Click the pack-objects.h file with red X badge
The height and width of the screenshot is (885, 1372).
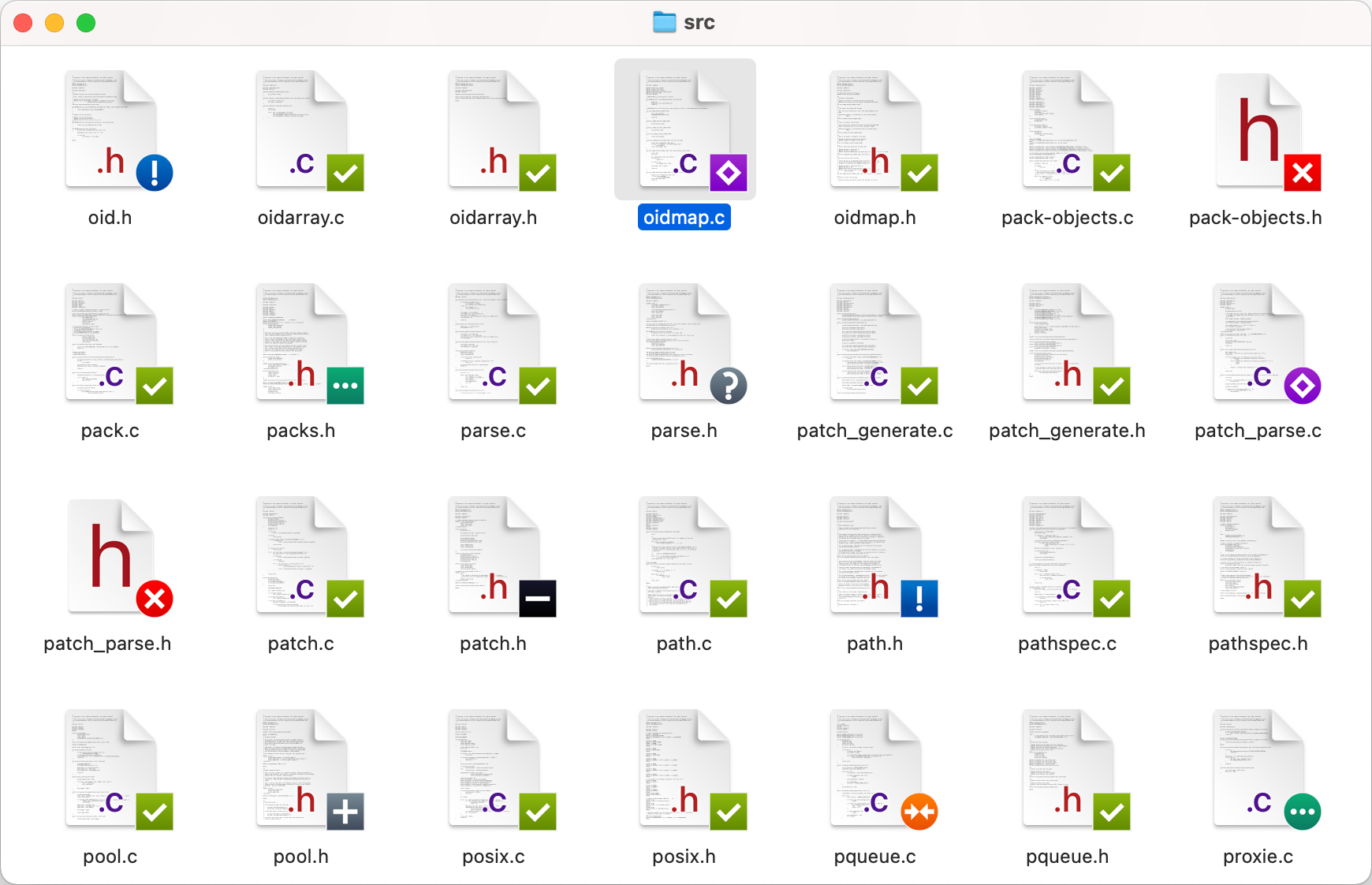[x=1258, y=130]
